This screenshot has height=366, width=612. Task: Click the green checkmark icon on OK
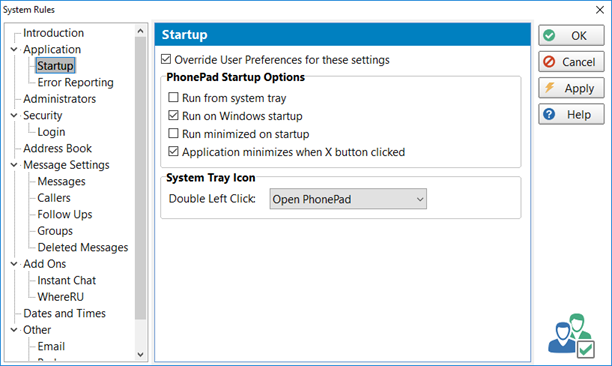point(549,36)
